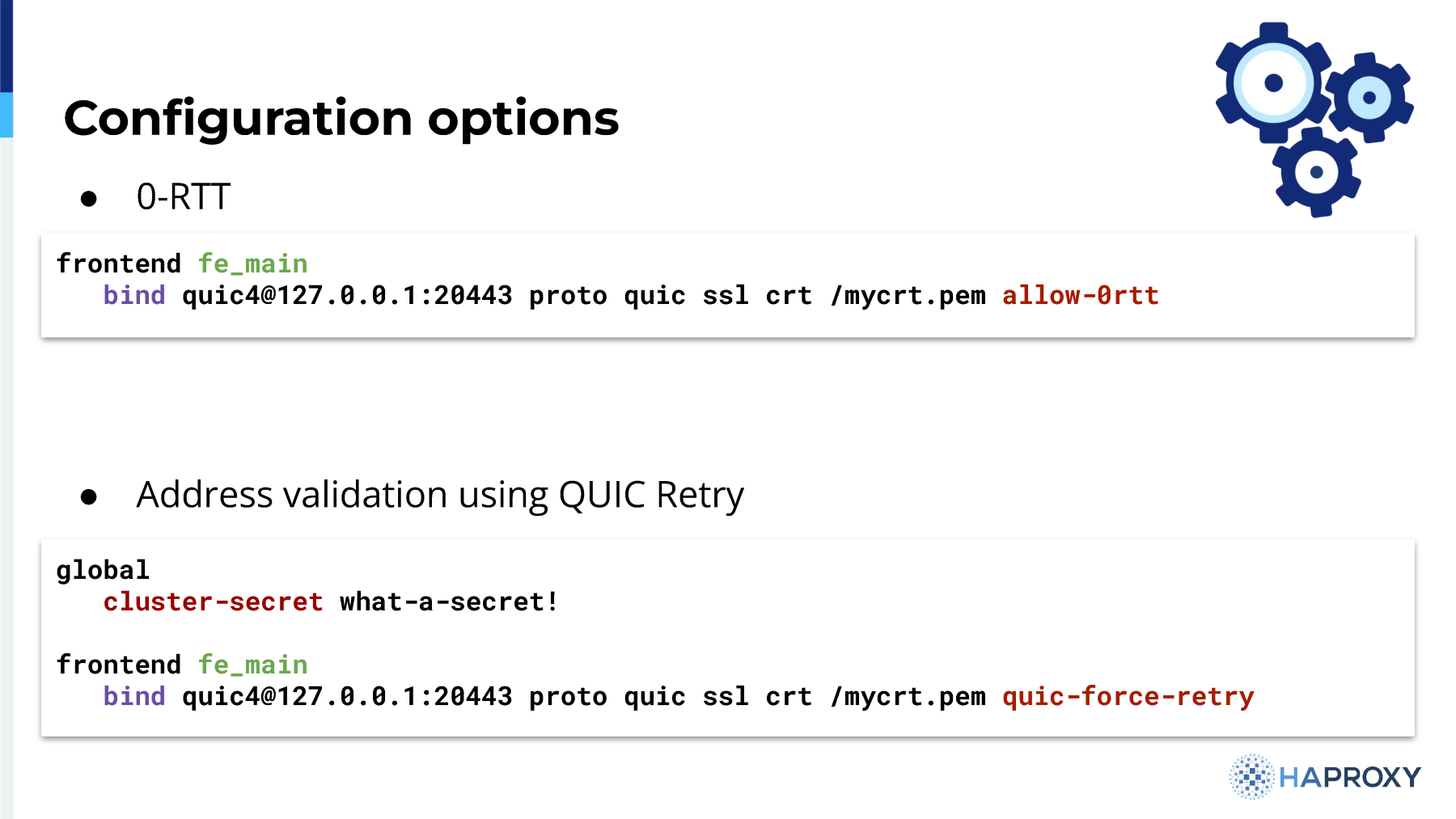Click the quic-force-retry keyword
The width and height of the screenshot is (1456, 819).
(1128, 696)
